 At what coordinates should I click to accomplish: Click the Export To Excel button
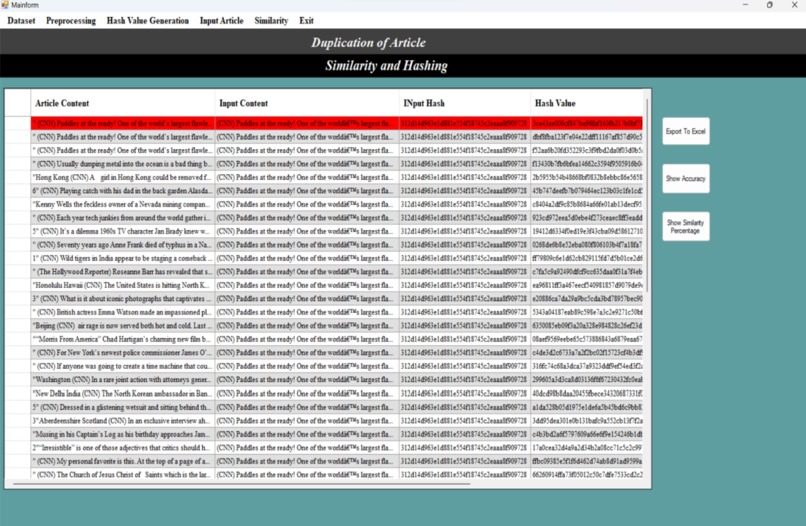pyautogui.click(x=686, y=131)
